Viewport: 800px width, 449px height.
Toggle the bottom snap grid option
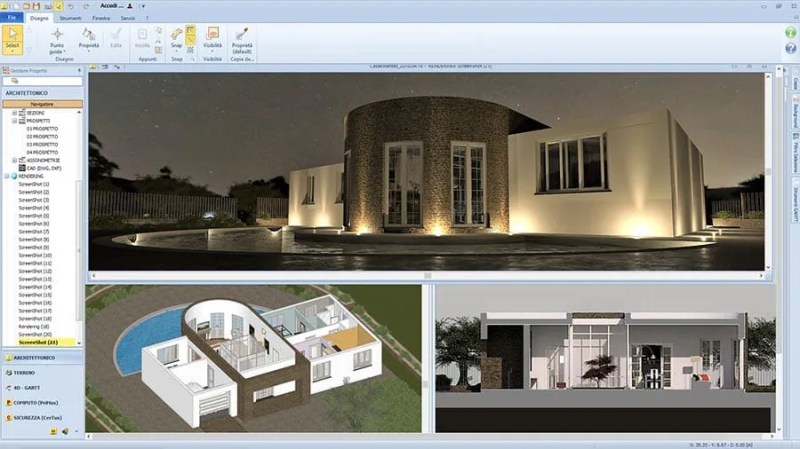coord(190,50)
